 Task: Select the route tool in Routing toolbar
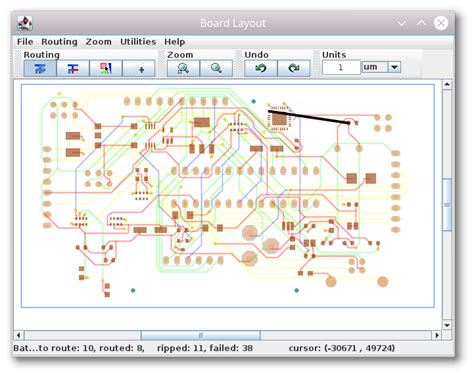click(40, 69)
